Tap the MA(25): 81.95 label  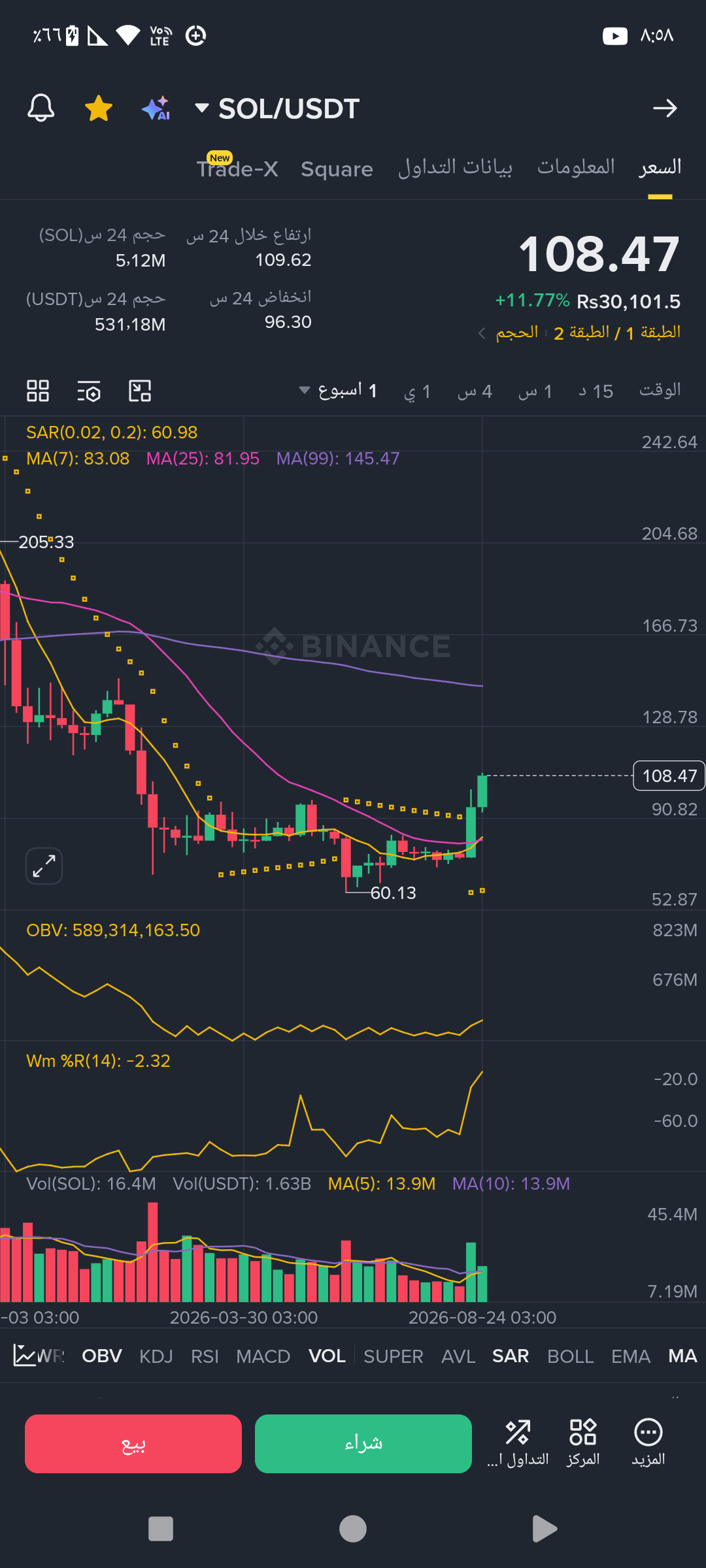[x=203, y=459]
